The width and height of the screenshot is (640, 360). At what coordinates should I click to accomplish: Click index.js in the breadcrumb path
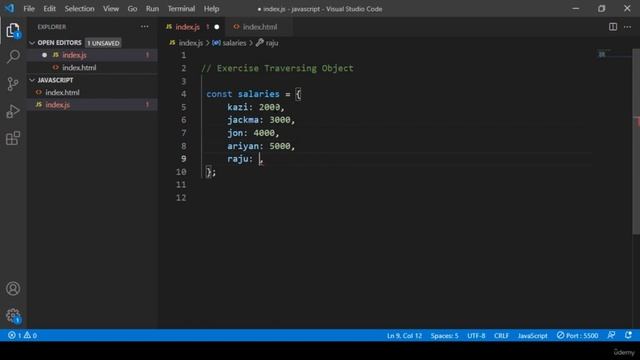pyautogui.click(x=191, y=42)
